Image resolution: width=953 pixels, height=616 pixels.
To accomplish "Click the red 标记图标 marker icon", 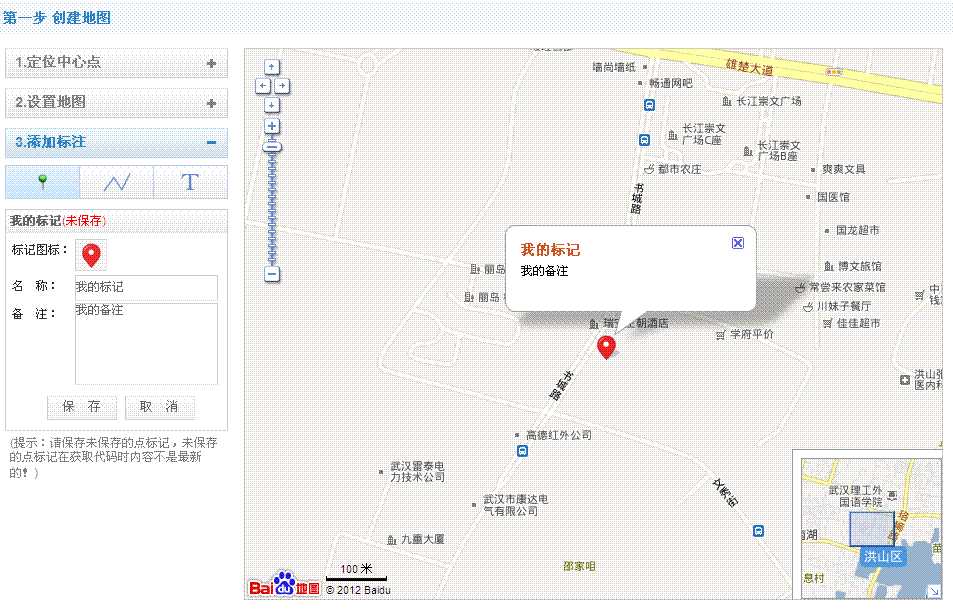I will click(x=91, y=255).
